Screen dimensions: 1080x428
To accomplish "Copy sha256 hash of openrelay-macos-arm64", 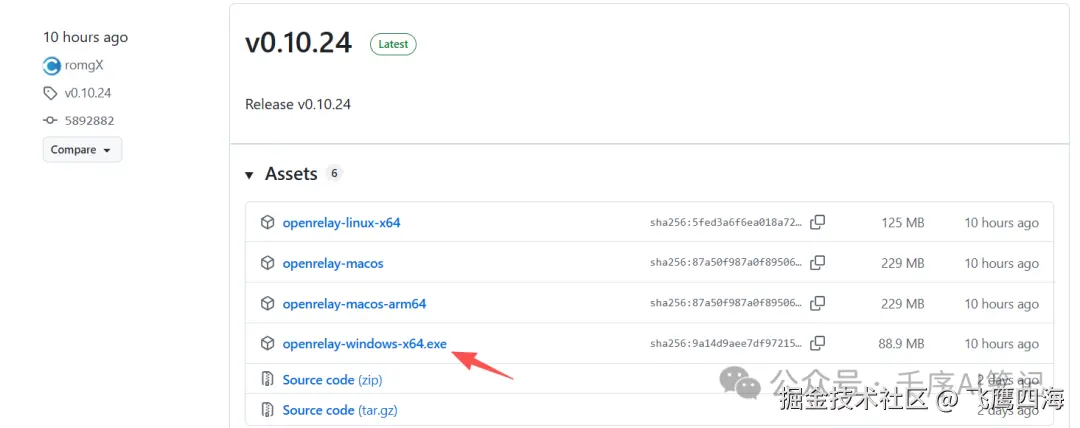I will click(x=818, y=303).
